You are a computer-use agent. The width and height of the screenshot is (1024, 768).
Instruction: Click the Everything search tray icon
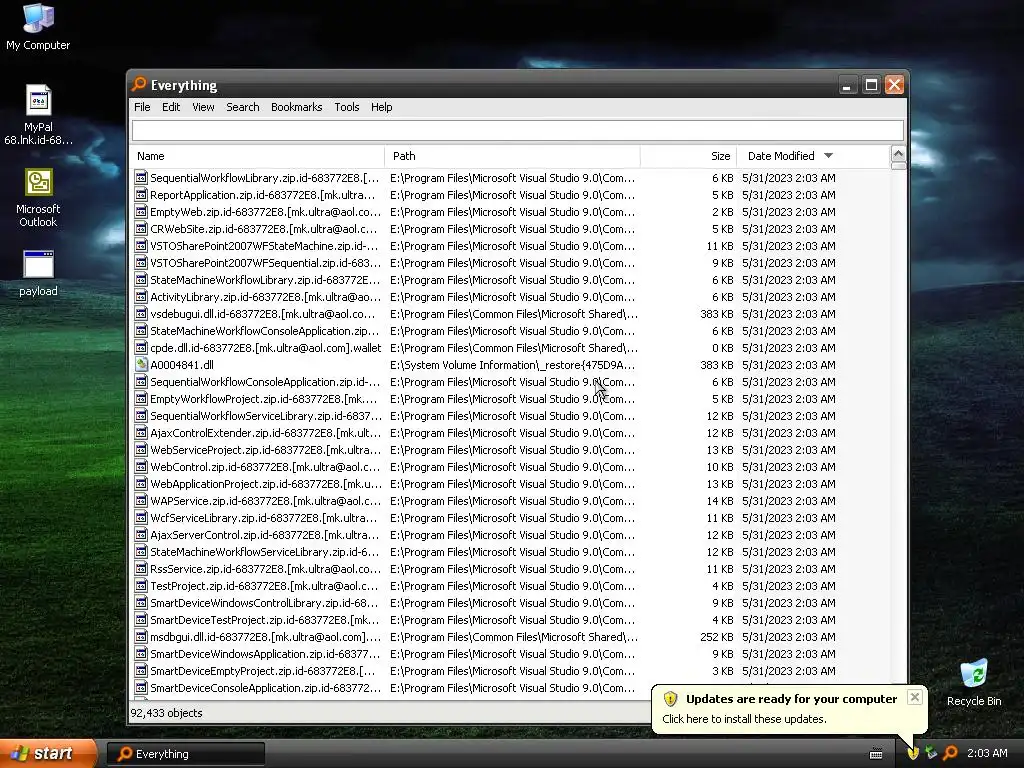[x=950, y=753]
